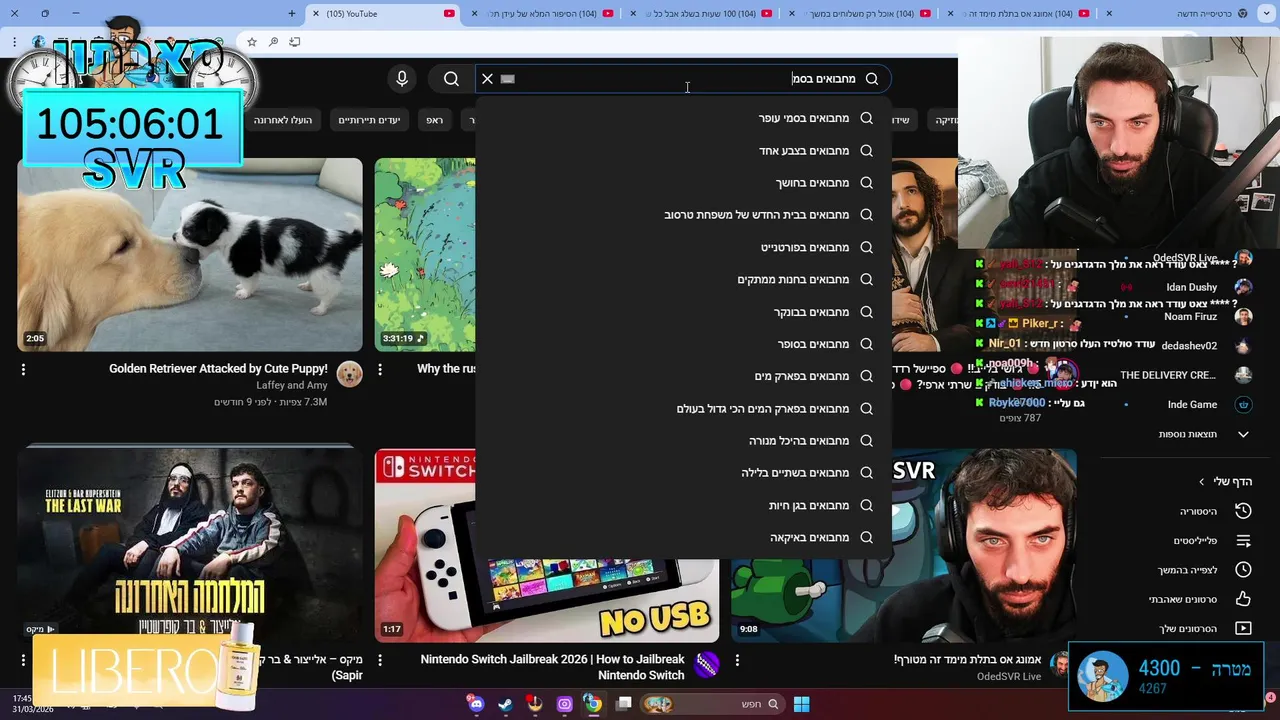Image resolution: width=1280 pixels, height=720 pixels.
Task: Click the round search button beside the microphone
Action: coord(451,79)
